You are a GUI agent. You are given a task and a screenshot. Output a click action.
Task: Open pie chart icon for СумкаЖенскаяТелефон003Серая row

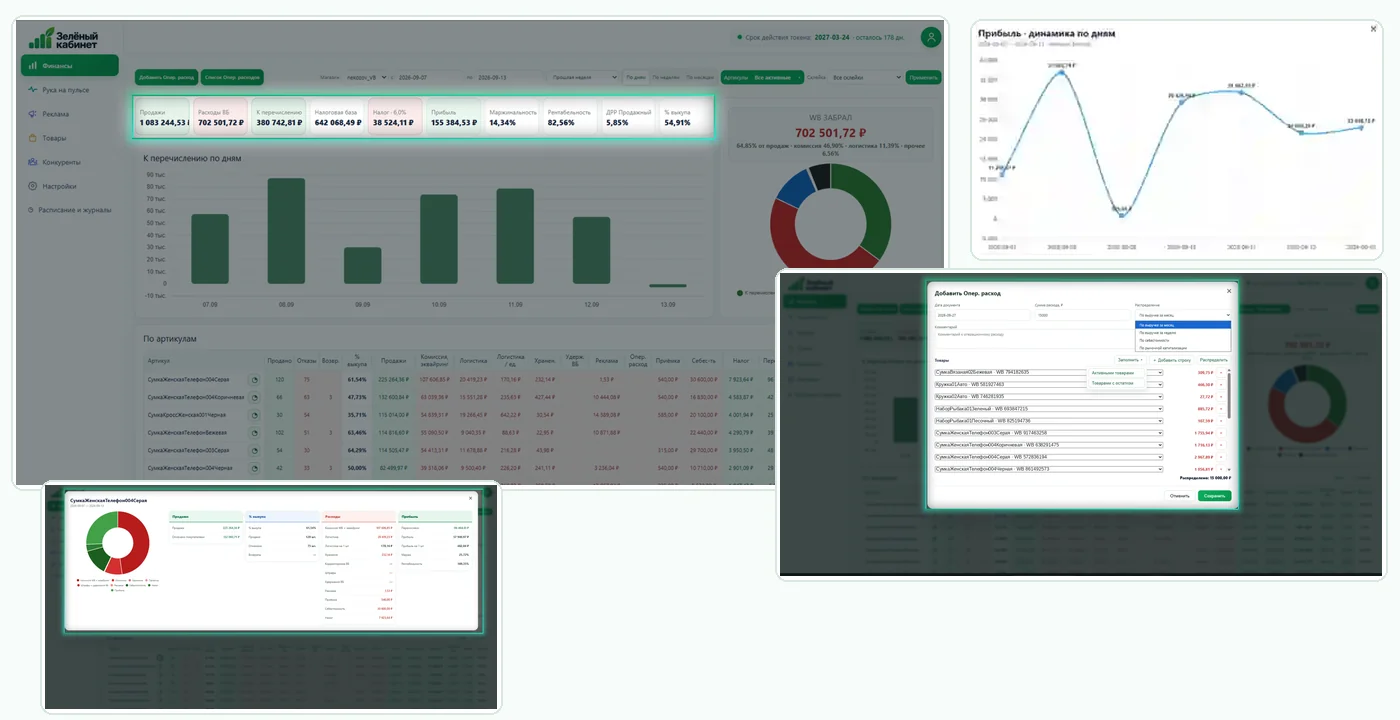[254, 450]
